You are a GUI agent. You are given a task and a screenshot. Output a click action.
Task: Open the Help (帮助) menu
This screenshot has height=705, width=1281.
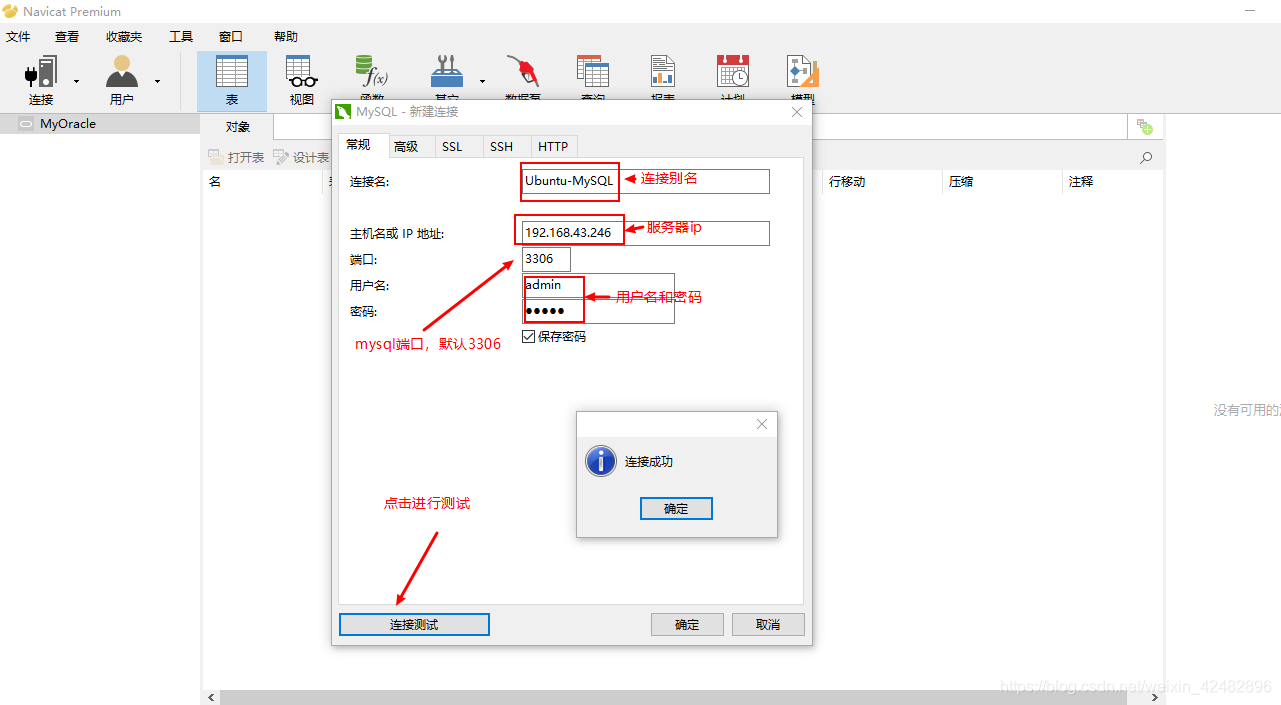pos(286,37)
